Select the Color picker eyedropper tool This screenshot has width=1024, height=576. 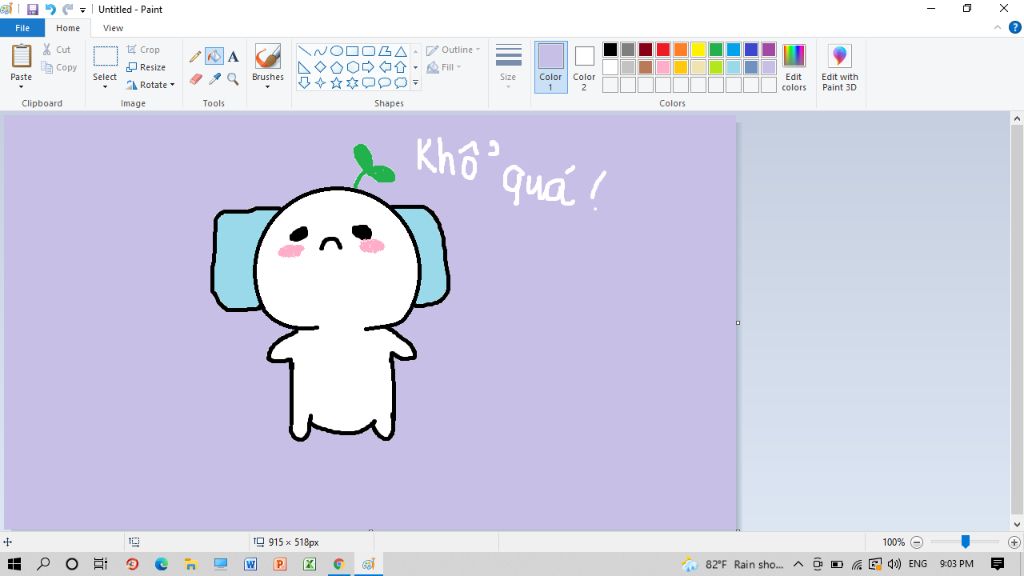pyautogui.click(x=214, y=79)
